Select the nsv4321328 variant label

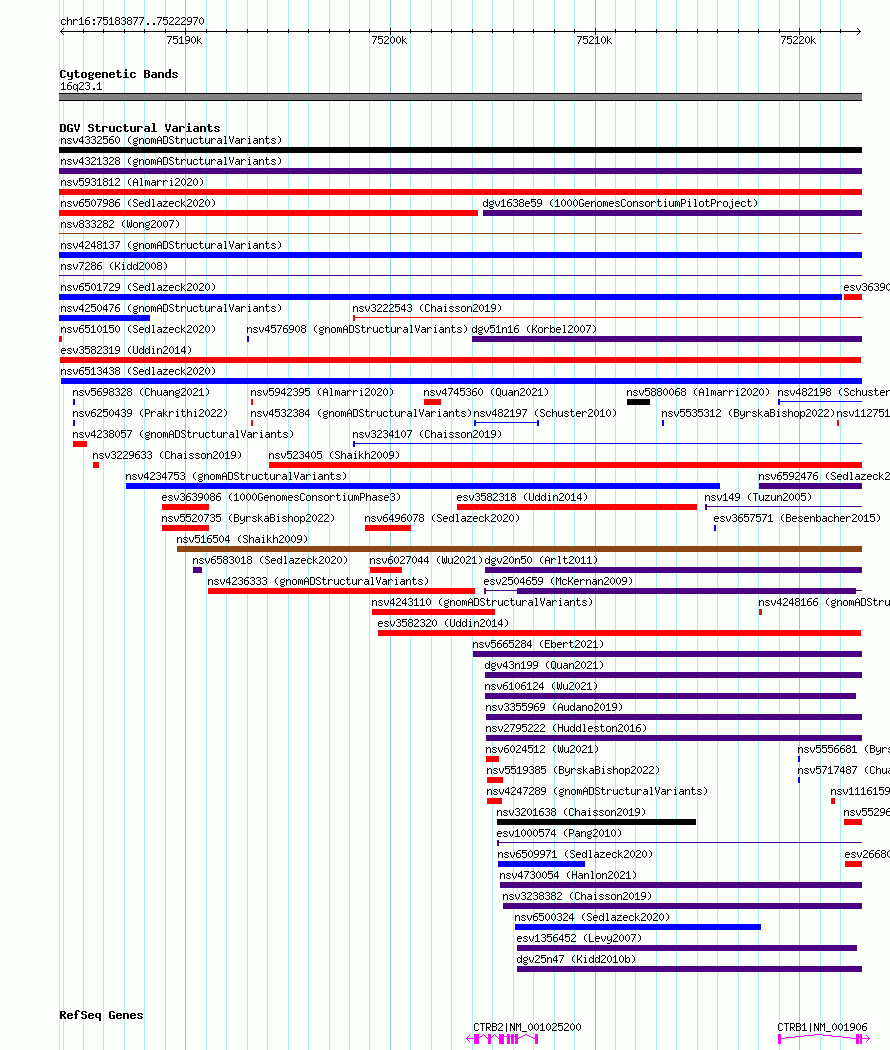pyautogui.click(x=171, y=161)
